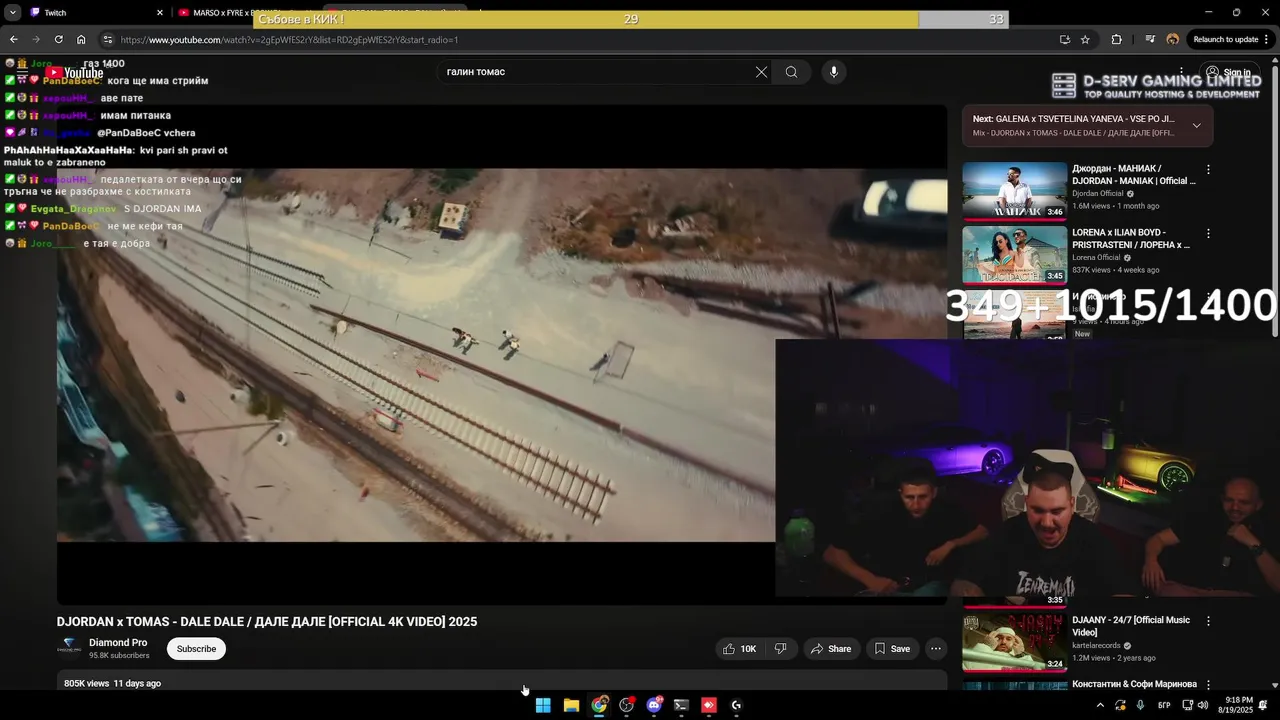The image size is (1280, 720).
Task: Start voice search with the microphone
Action: [833, 72]
